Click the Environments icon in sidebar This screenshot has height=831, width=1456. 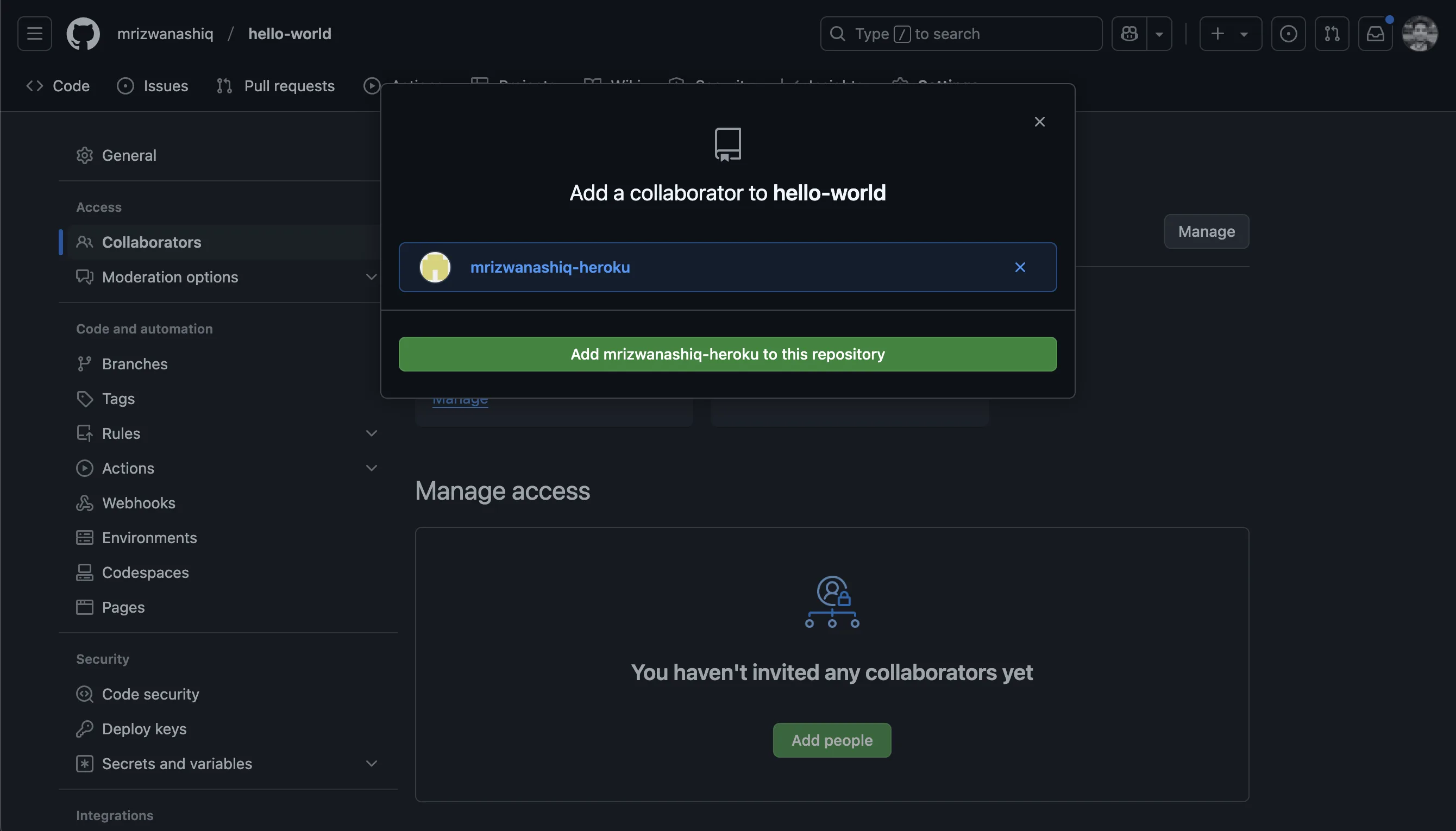(84, 538)
